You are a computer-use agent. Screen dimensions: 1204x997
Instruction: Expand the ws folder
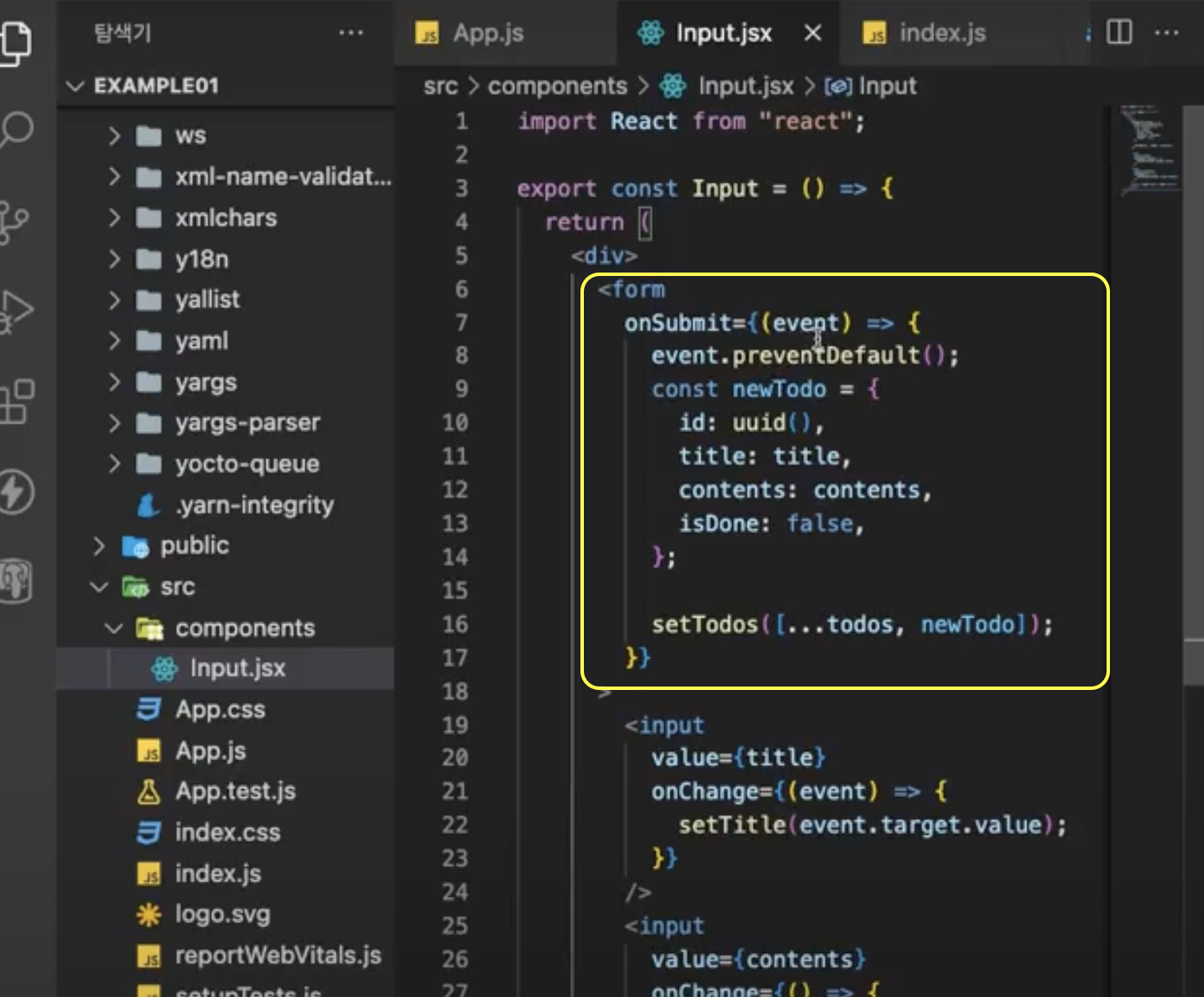(x=114, y=135)
